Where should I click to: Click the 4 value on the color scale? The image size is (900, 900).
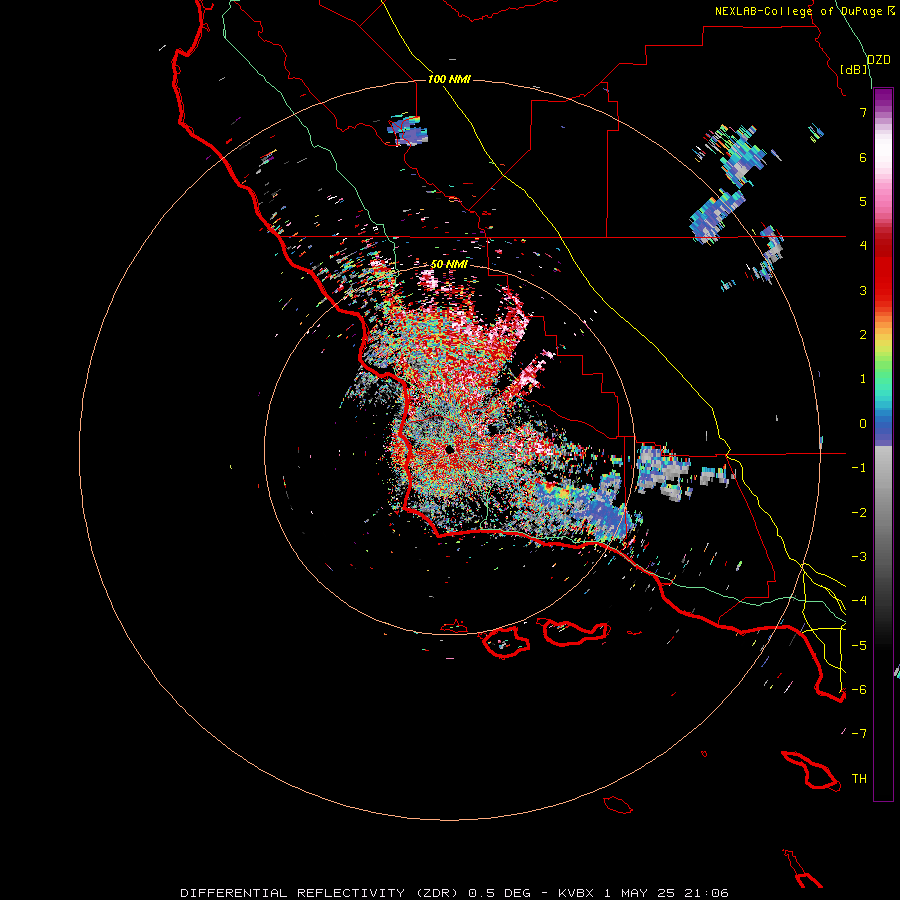click(x=863, y=246)
